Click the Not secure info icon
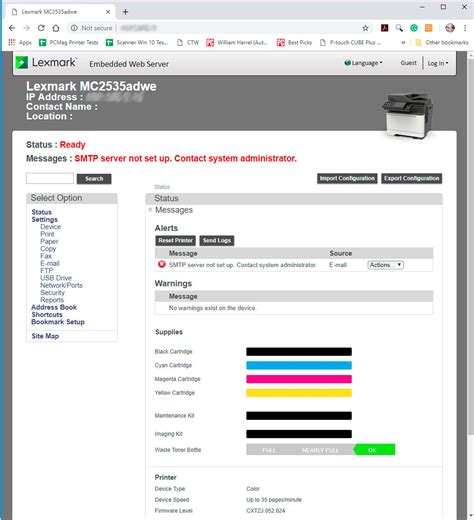 [74, 28]
